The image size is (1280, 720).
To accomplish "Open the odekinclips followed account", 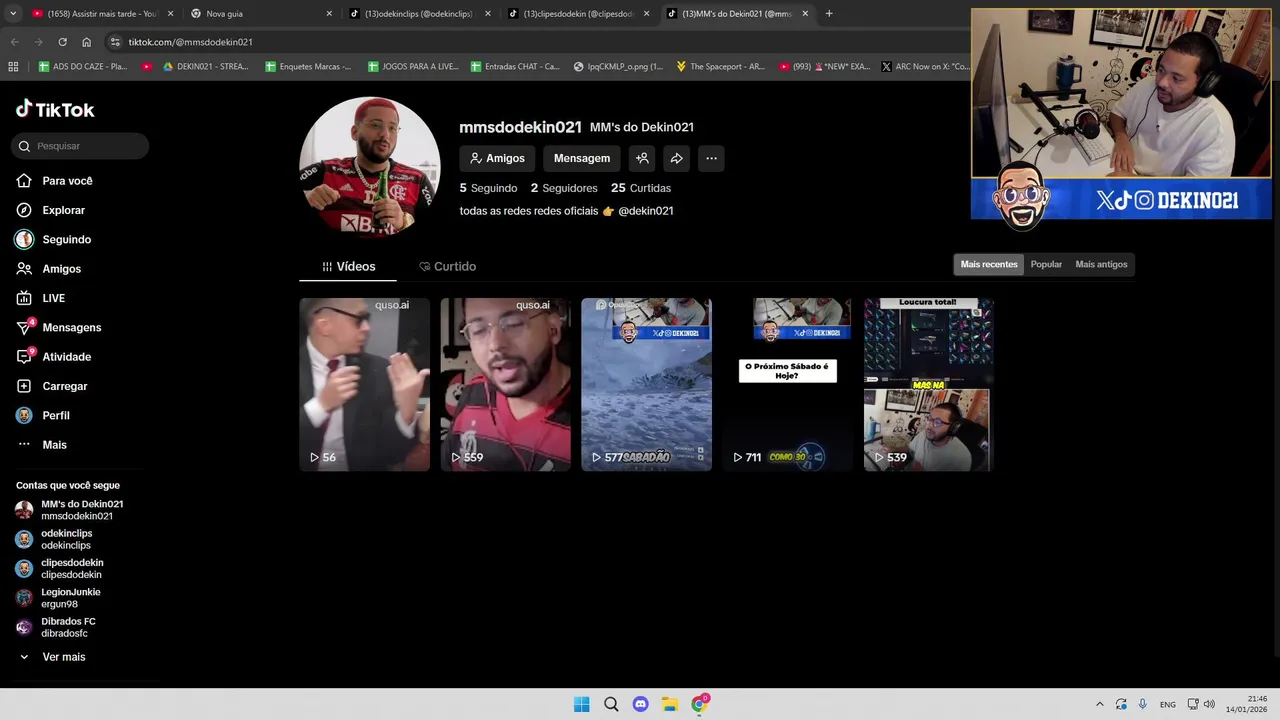I will pos(54,539).
